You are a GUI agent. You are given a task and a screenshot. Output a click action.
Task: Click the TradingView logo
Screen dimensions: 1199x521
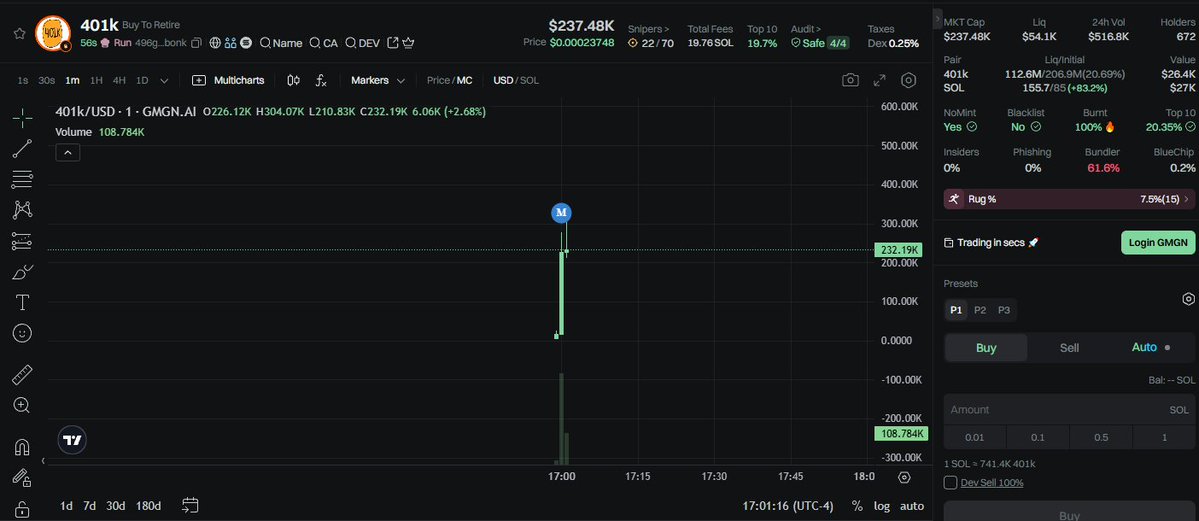(72, 440)
